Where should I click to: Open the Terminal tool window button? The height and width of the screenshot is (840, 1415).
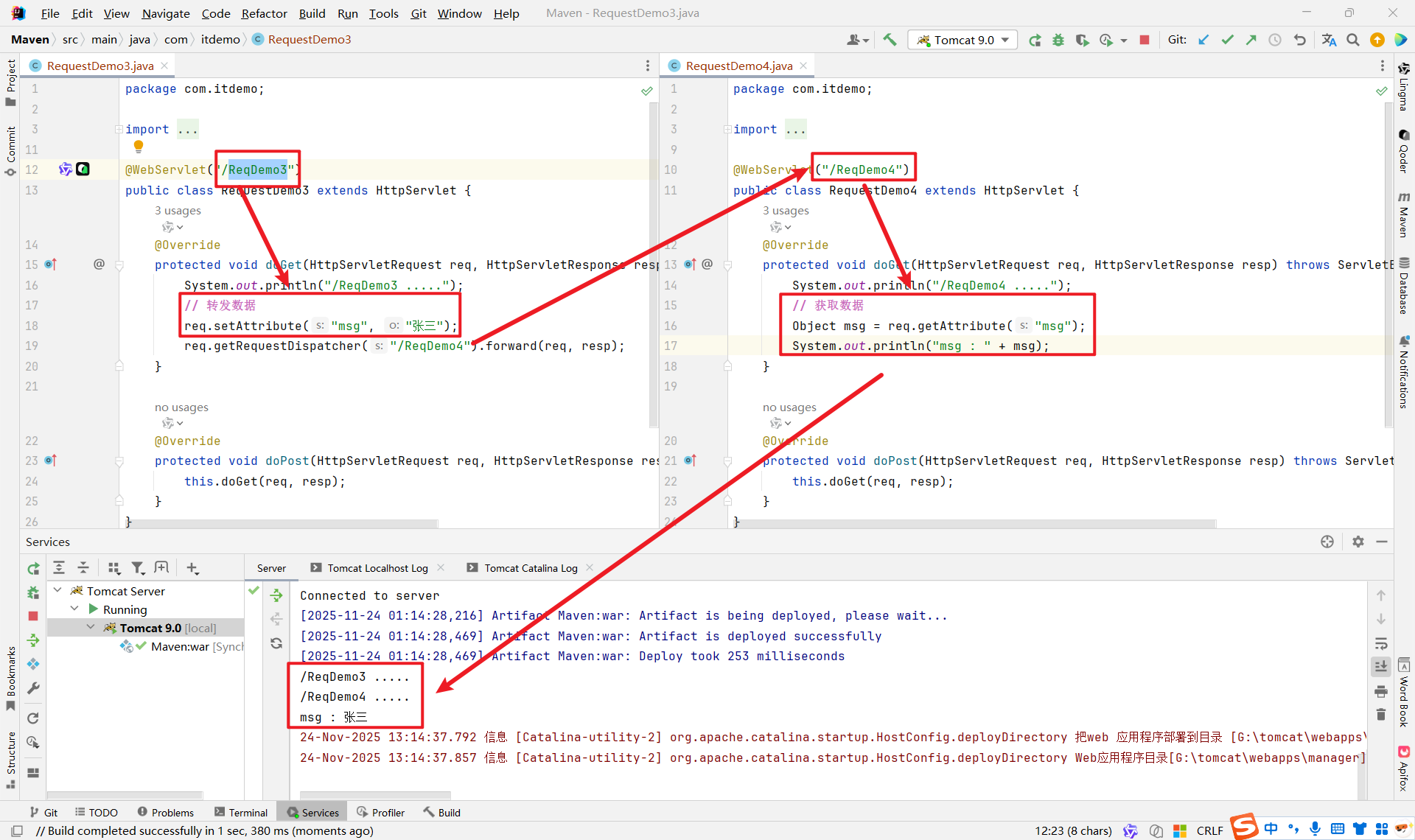pos(241,812)
